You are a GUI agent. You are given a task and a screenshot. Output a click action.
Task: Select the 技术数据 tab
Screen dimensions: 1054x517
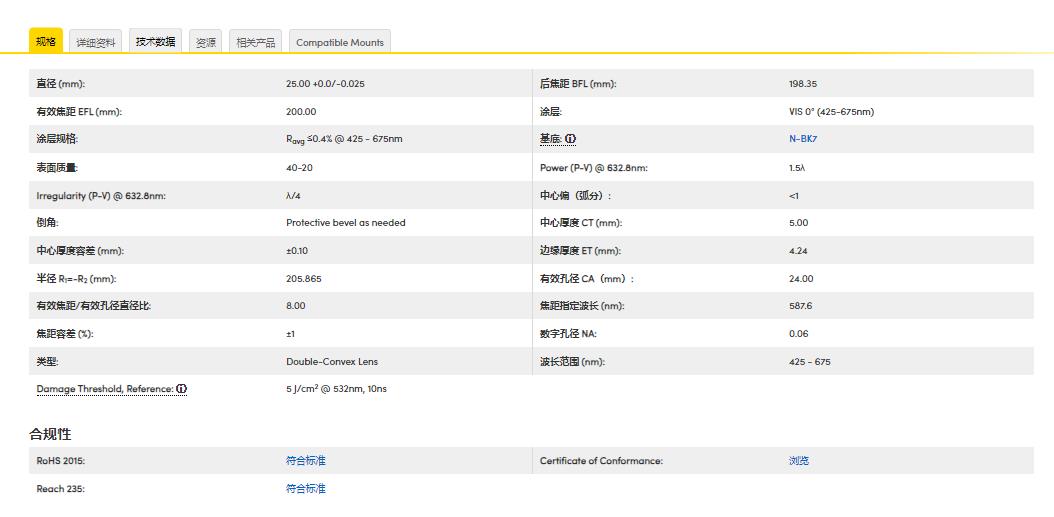tap(155, 42)
